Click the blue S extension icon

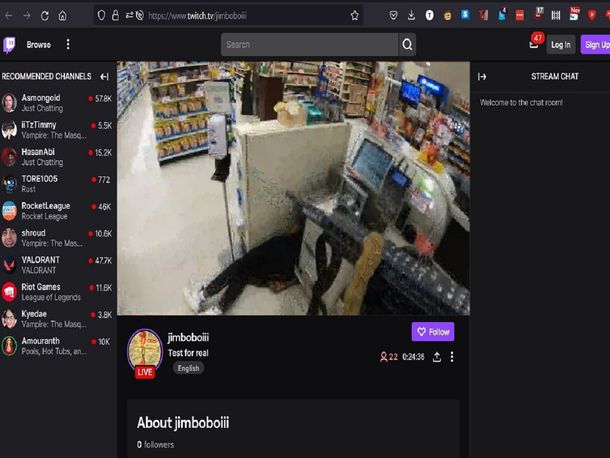[466, 15]
